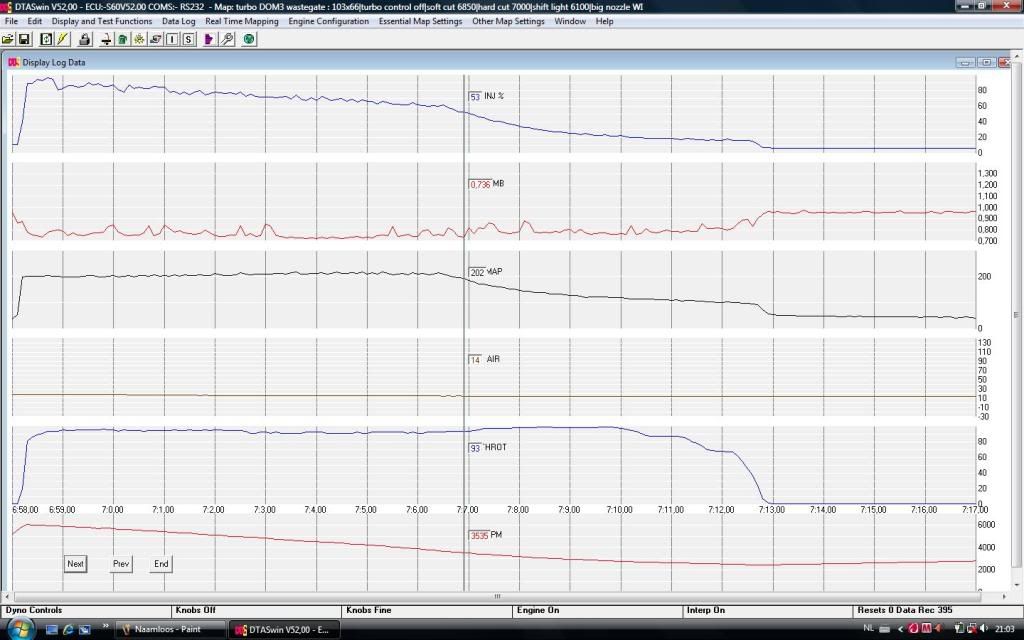Click the padlock toolbar icon
The height and width of the screenshot is (640, 1024).
85,39
